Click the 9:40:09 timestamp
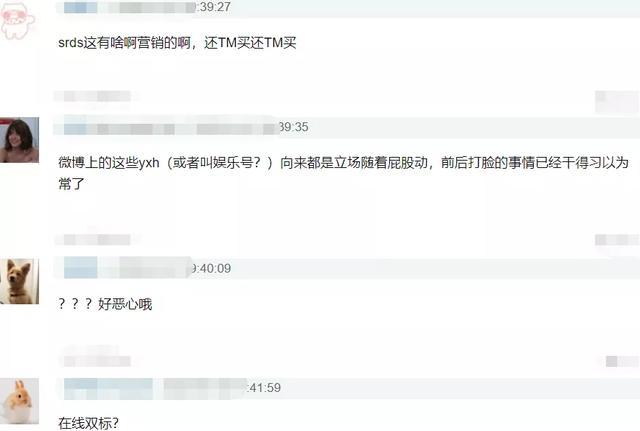 coord(211,269)
